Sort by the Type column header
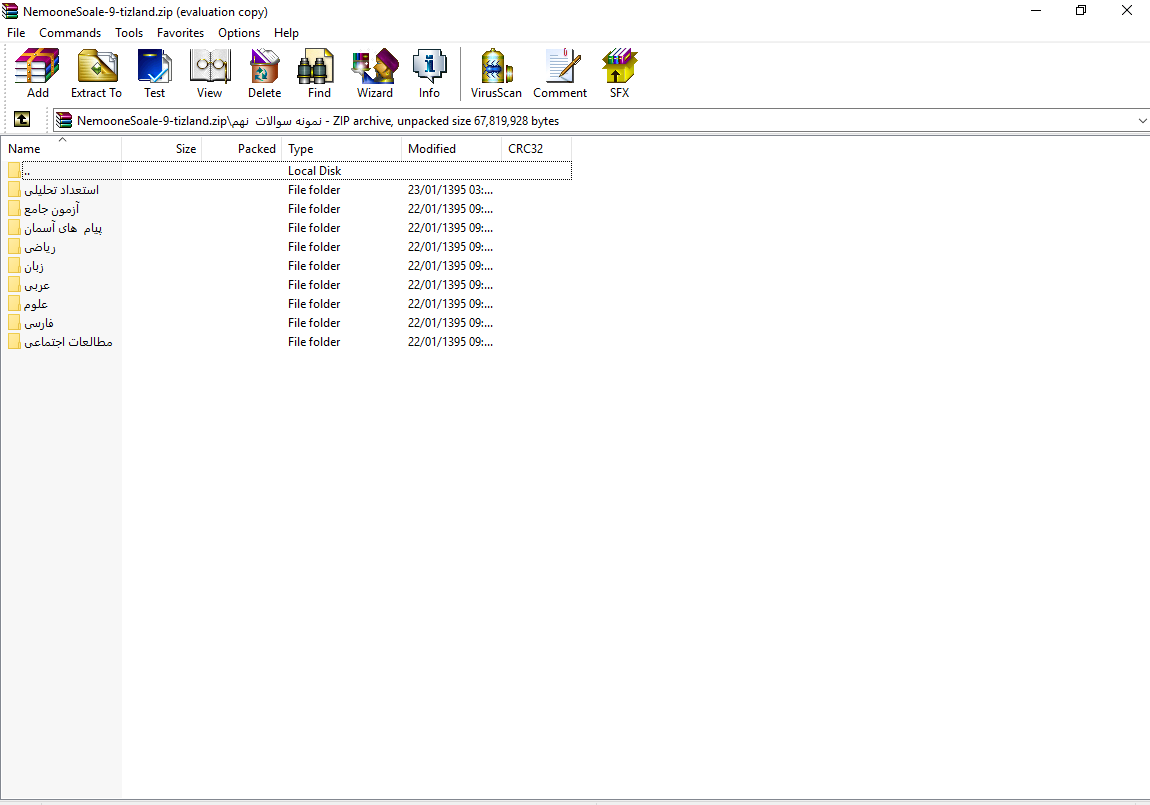 click(342, 148)
